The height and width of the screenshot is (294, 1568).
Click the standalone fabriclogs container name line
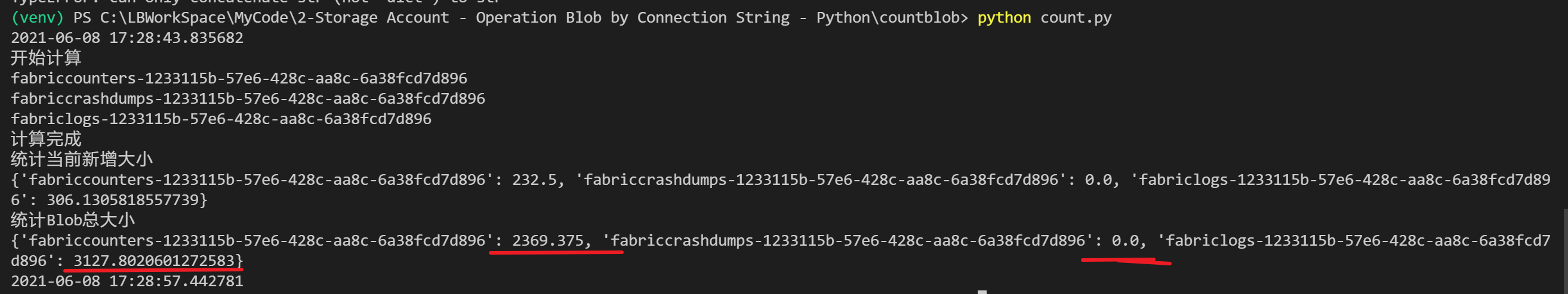(221, 119)
